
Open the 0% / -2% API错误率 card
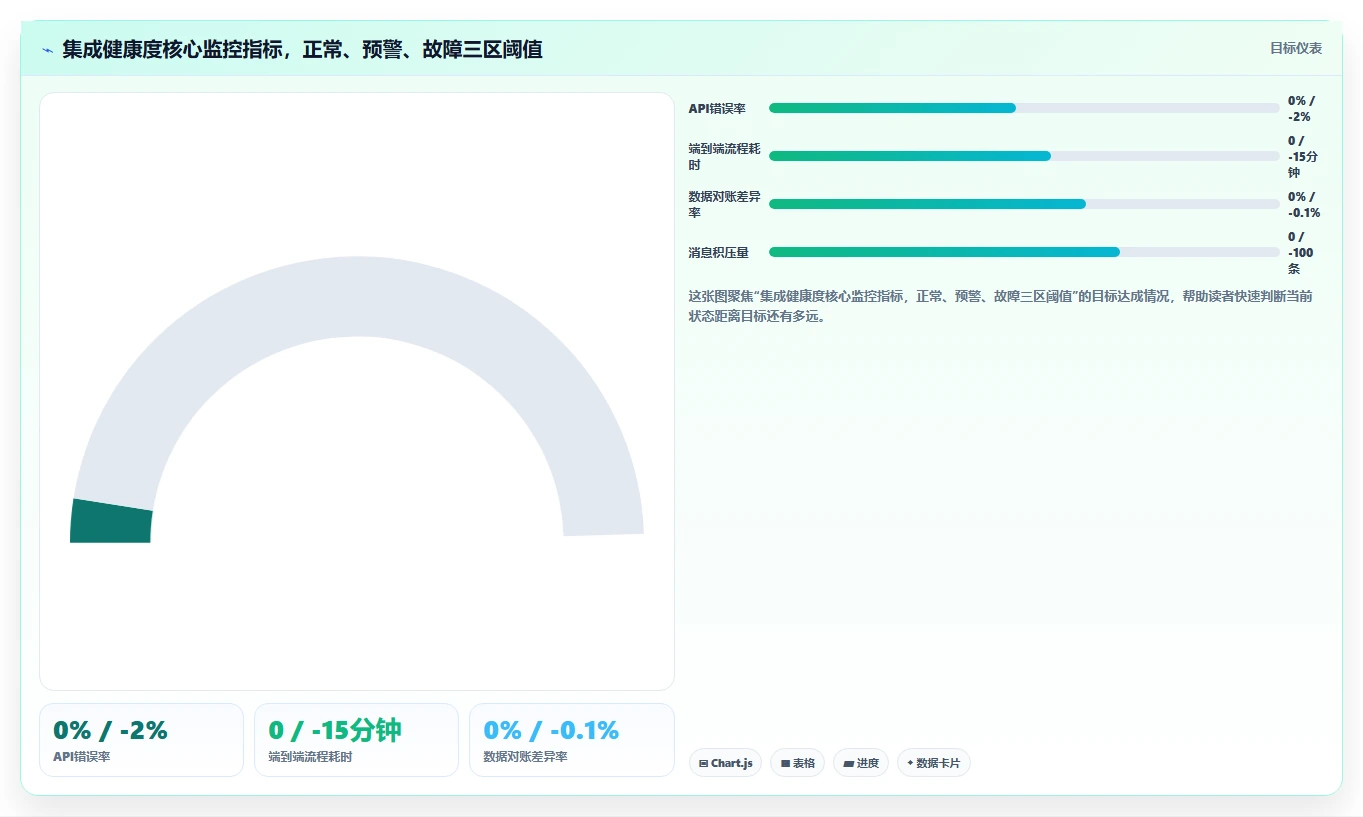pyautogui.click(x=141, y=740)
